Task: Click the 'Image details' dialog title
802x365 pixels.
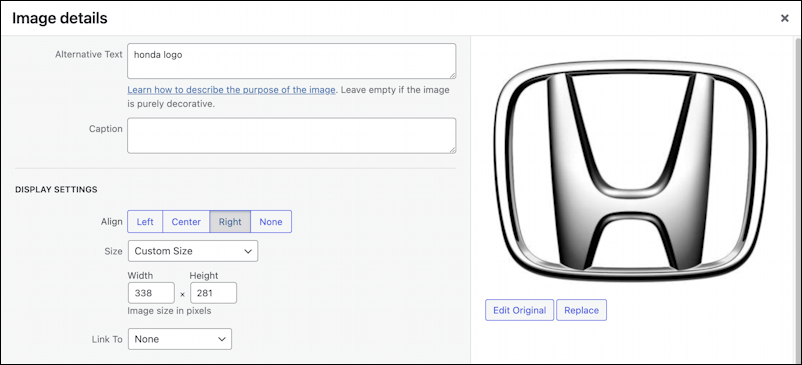Action: (59, 18)
